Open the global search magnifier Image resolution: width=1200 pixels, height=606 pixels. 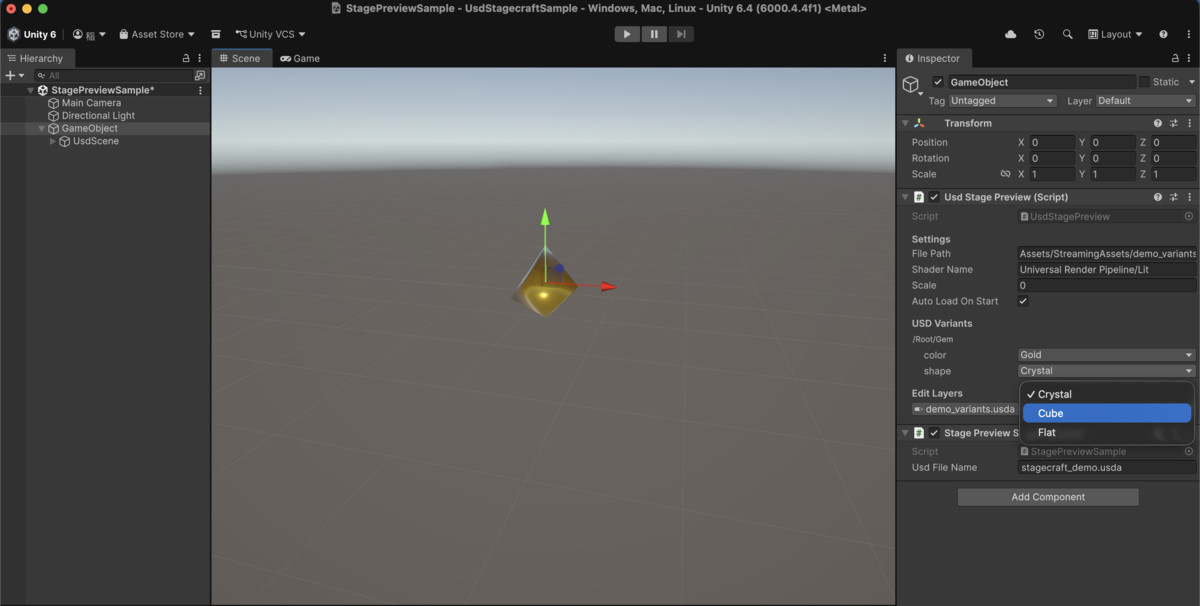(x=1067, y=34)
